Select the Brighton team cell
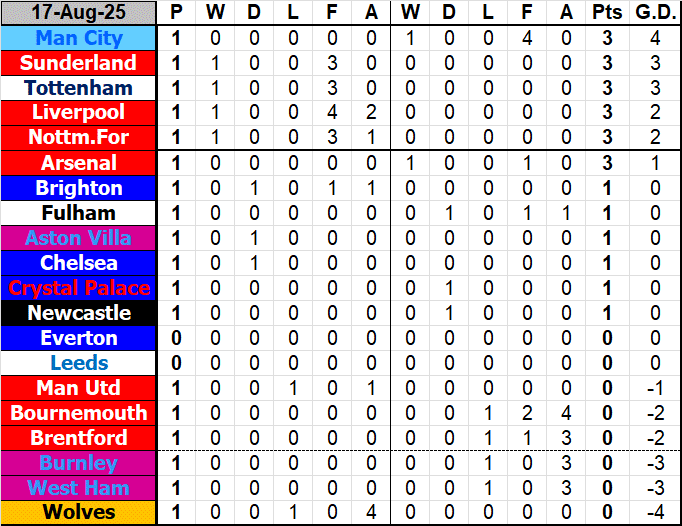 coord(79,188)
